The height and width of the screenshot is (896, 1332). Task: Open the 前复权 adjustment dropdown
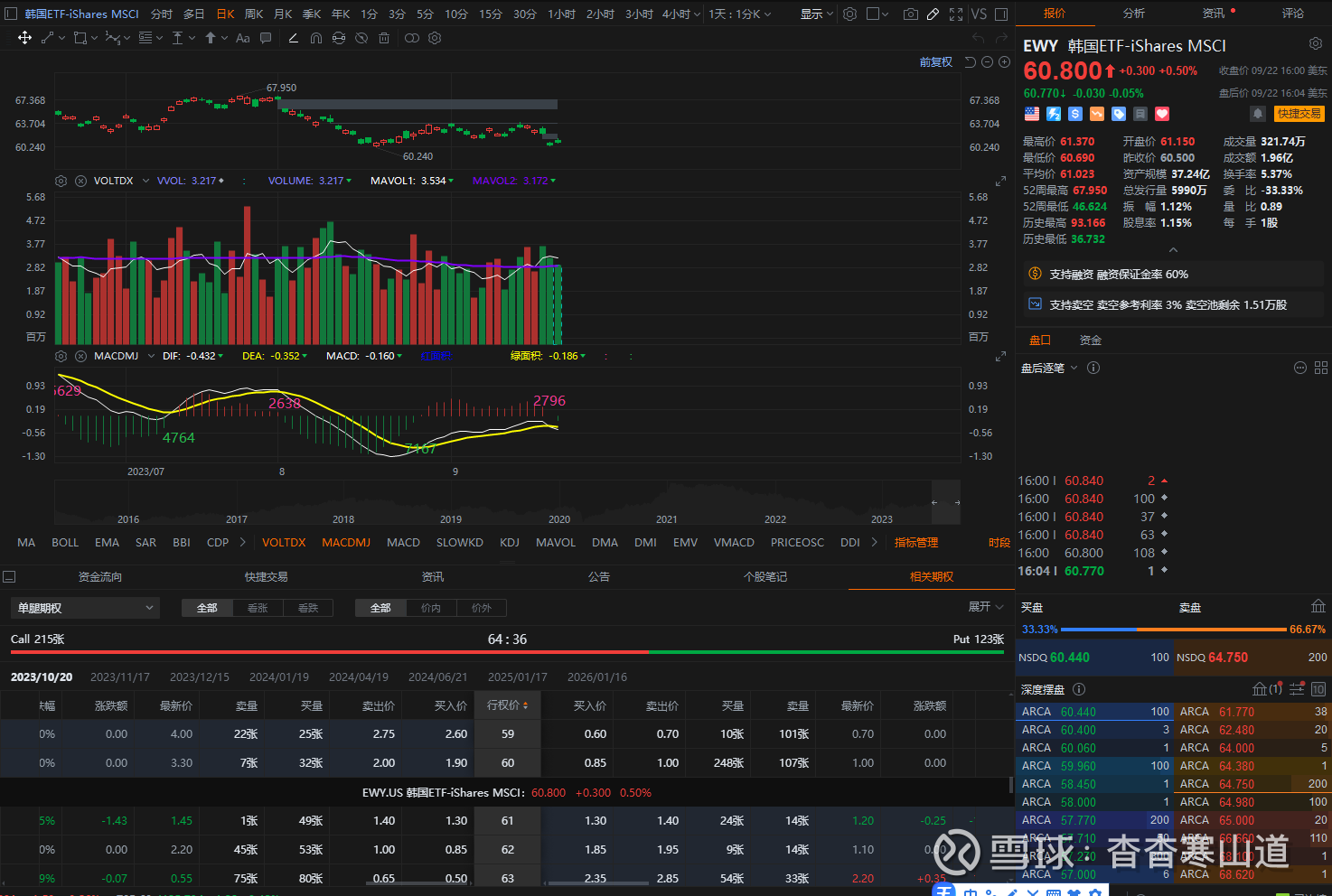pyautogui.click(x=936, y=62)
